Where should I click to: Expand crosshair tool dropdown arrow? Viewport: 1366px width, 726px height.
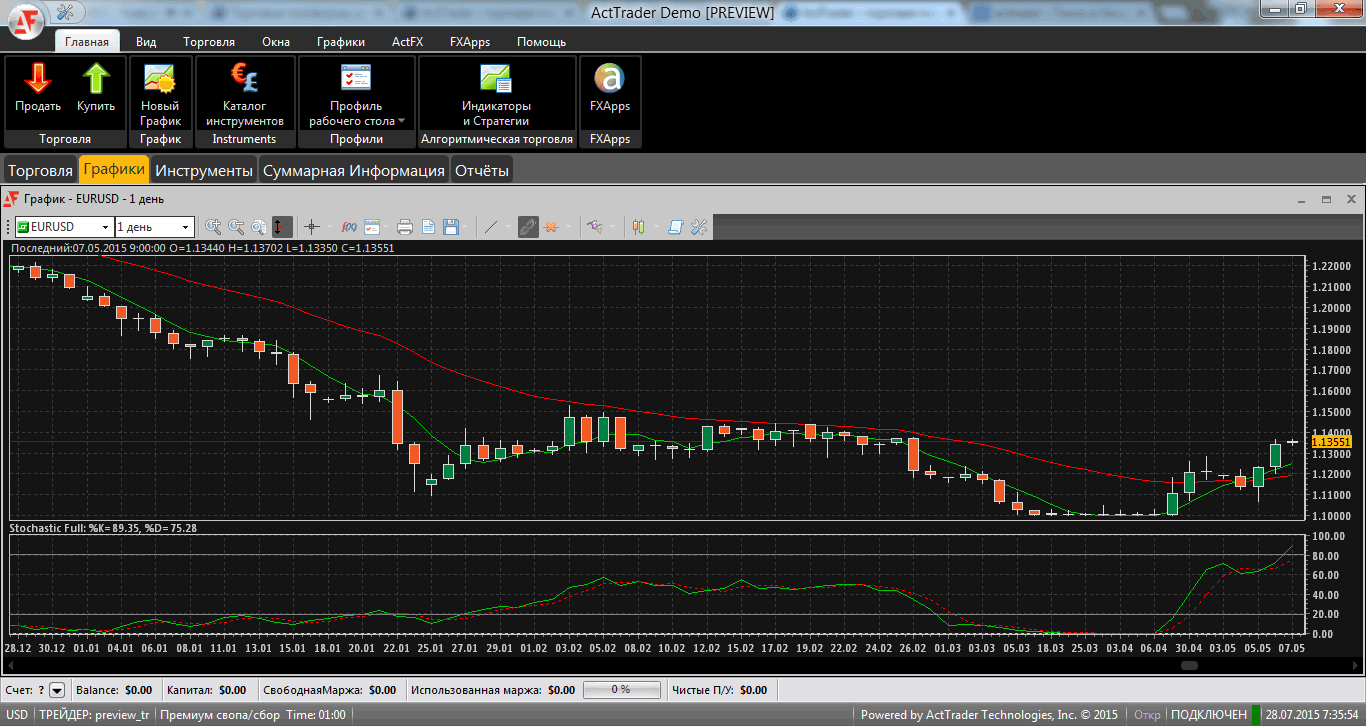point(329,227)
